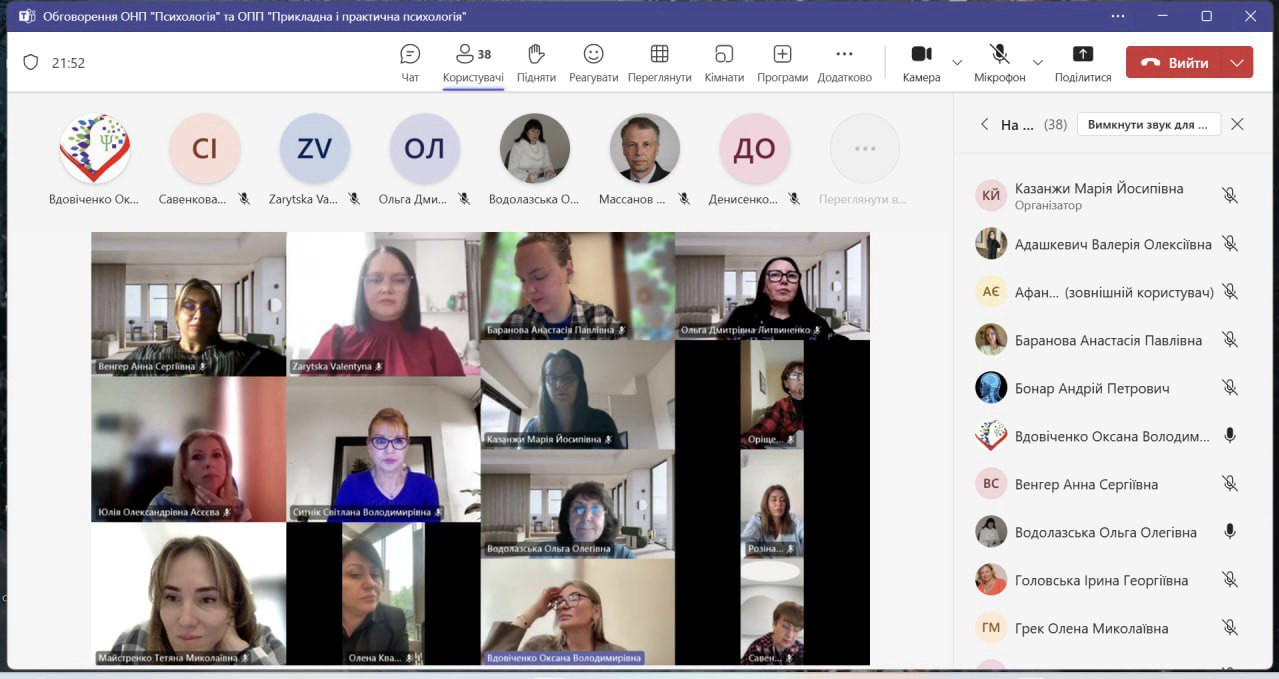The height and width of the screenshot is (679, 1279).
Task: Click mic icon for Афан... external user
Action: coord(1230,292)
